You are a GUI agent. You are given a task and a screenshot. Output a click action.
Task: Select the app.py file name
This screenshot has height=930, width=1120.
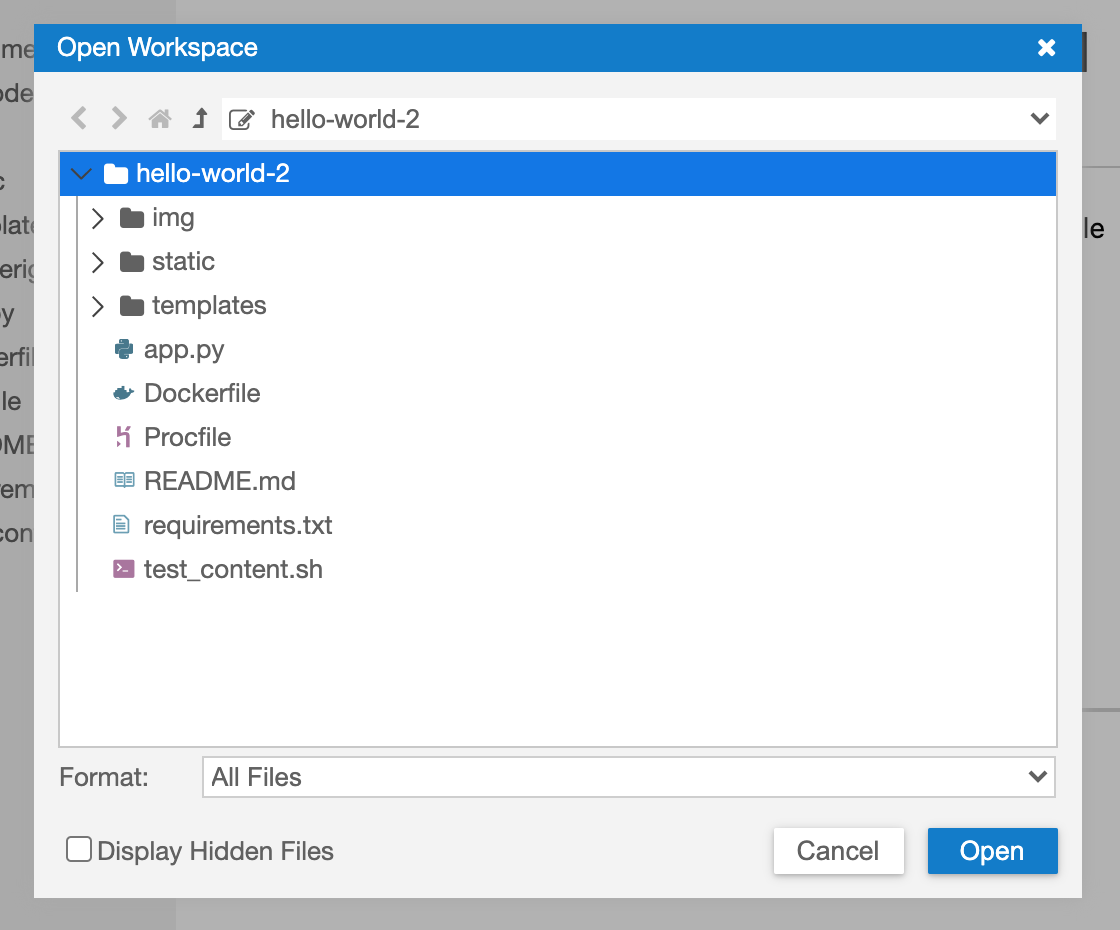184,350
